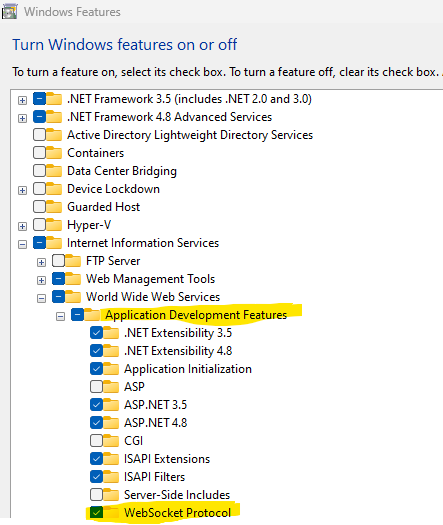Click the .NET Extensibility 3.5 label
This screenshot has height=525, width=443.
[x=178, y=333]
